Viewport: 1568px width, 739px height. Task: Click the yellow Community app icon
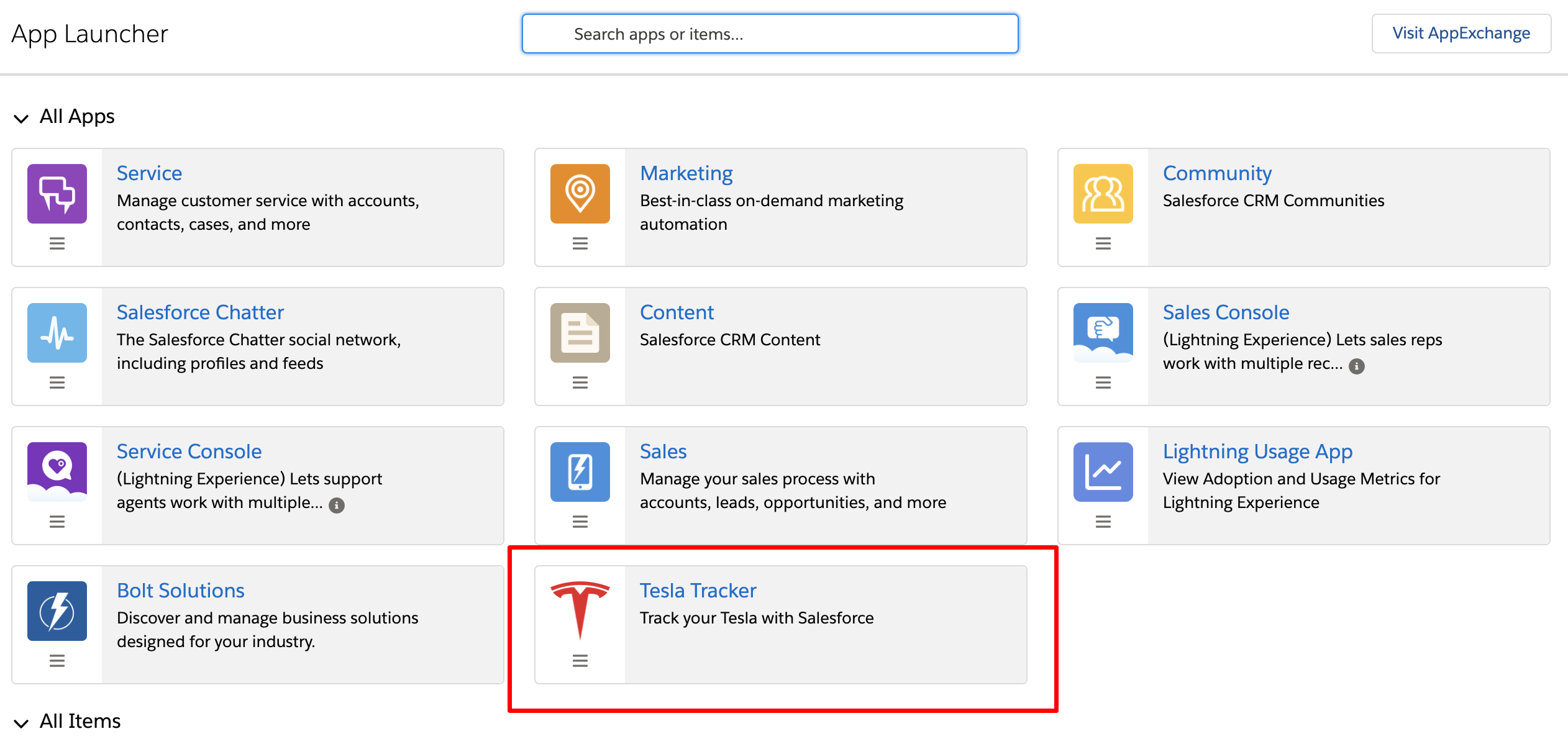(1103, 194)
